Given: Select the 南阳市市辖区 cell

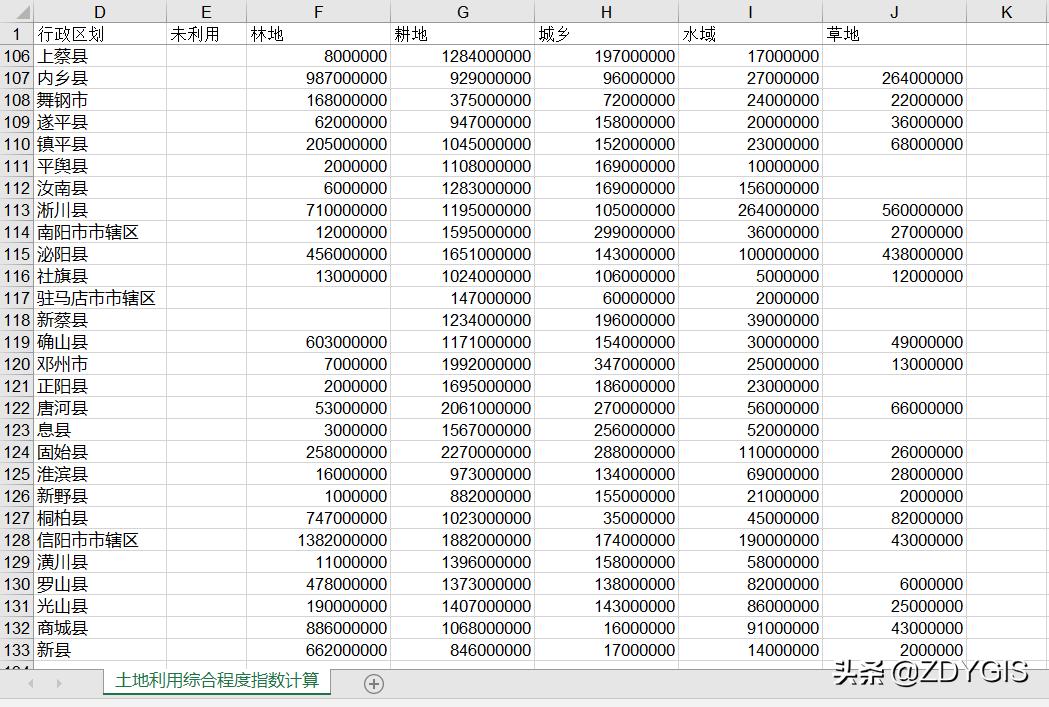Looking at the screenshot, I should tap(100, 232).
